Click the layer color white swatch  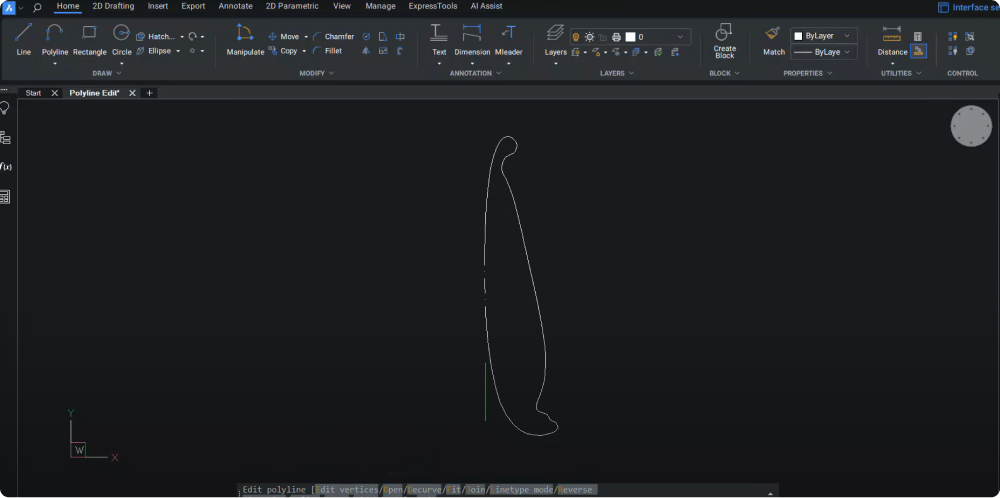tap(630, 37)
